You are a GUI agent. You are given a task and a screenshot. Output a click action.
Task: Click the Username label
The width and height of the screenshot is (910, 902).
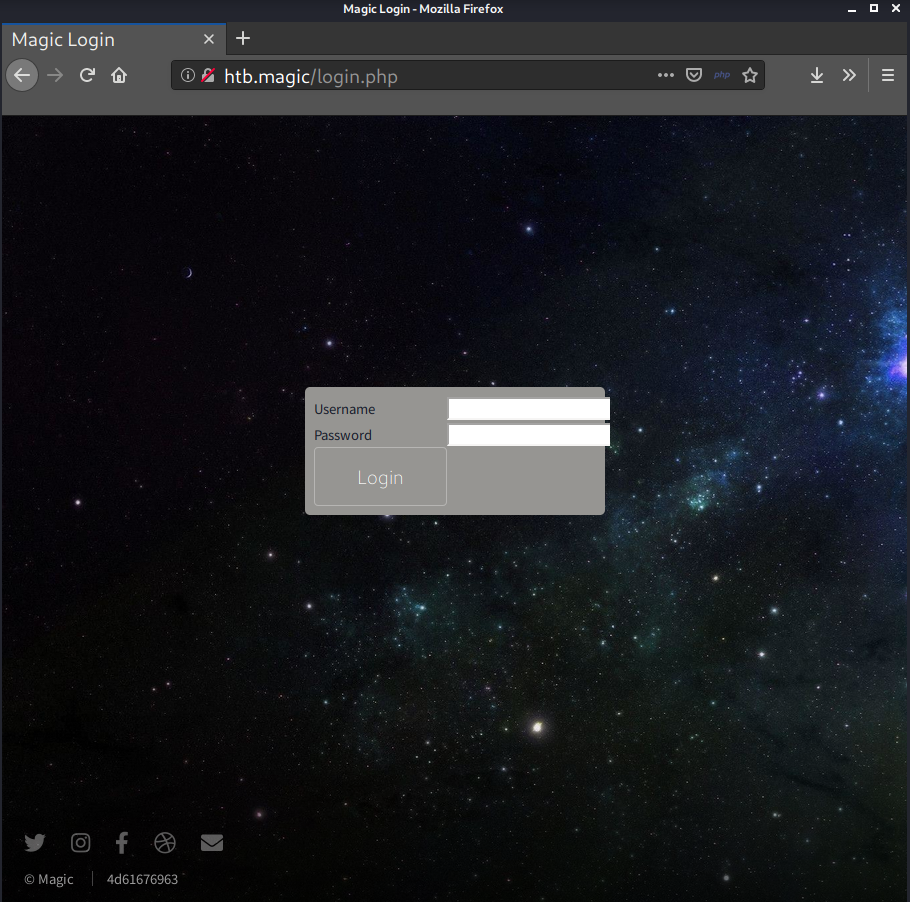(x=345, y=409)
